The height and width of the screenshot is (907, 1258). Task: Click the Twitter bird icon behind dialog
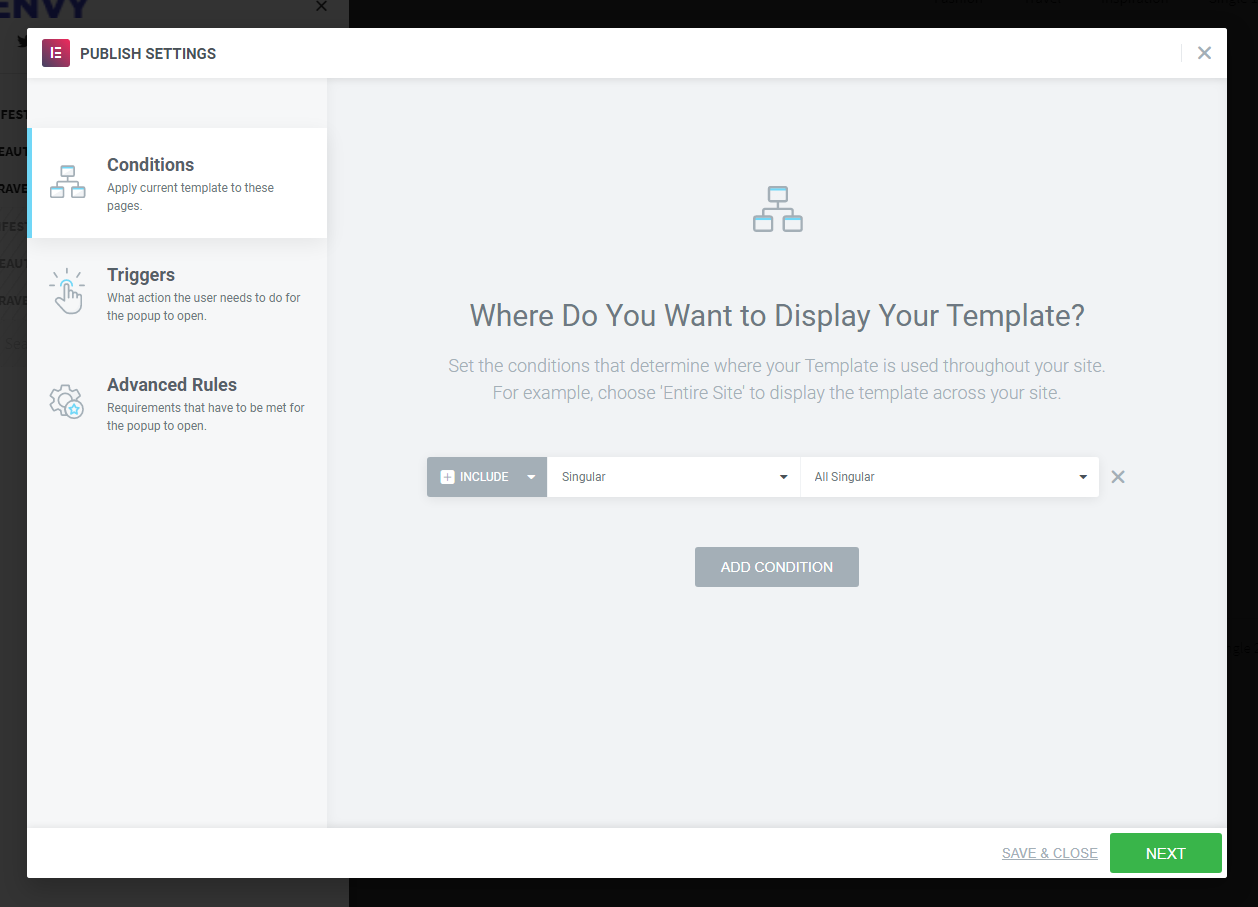22,42
